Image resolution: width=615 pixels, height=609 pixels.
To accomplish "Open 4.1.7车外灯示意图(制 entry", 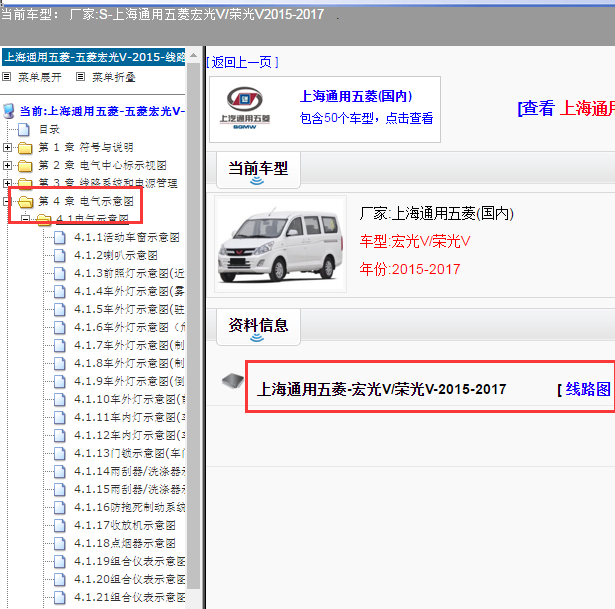I will click(129, 345).
